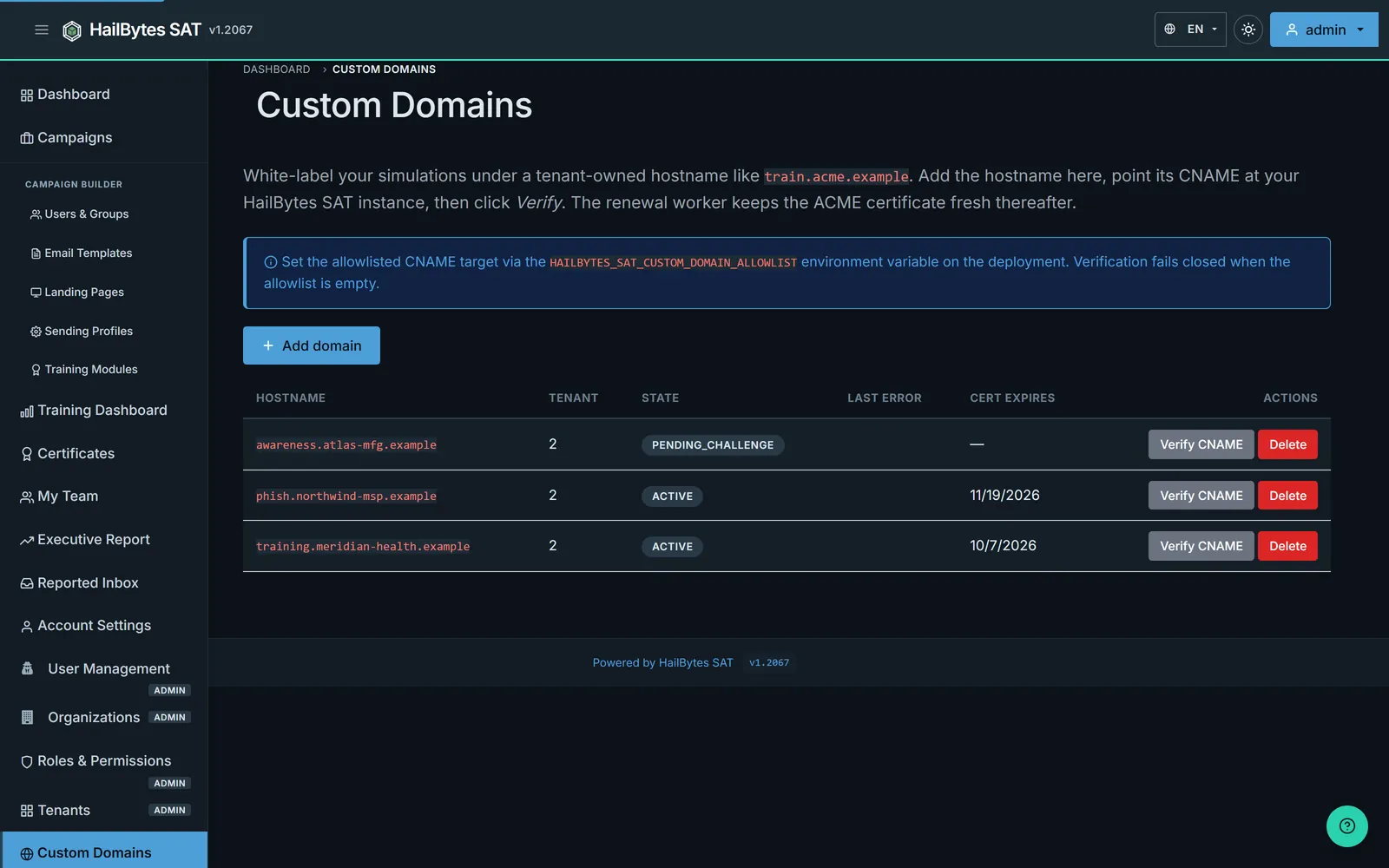Delete phish.northwind-msp.example domain
The height and width of the screenshot is (868, 1389).
point(1287,496)
